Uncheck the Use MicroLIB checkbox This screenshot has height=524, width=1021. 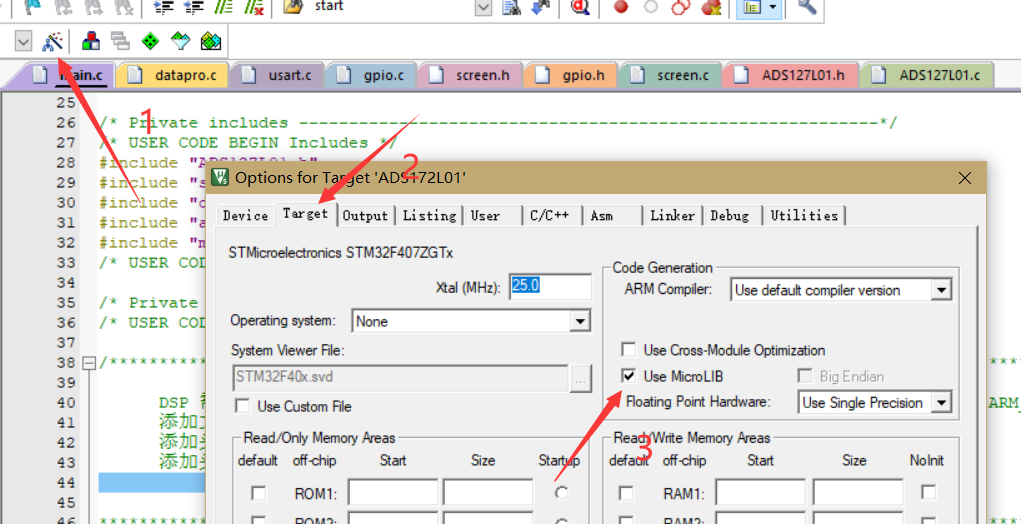pyautogui.click(x=628, y=376)
